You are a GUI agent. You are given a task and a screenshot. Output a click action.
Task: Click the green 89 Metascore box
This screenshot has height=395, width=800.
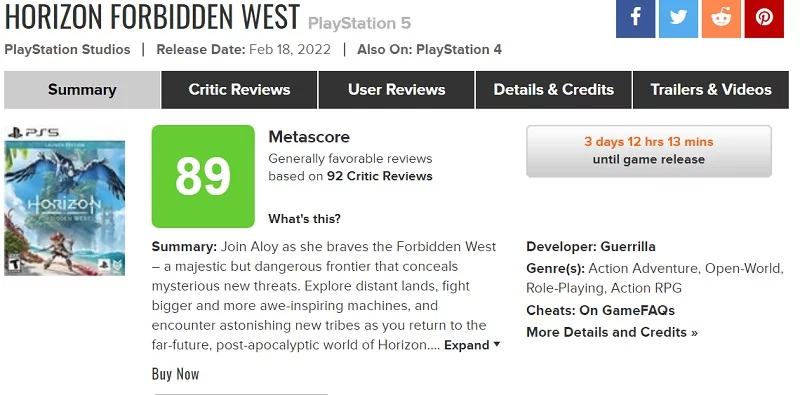pos(203,176)
